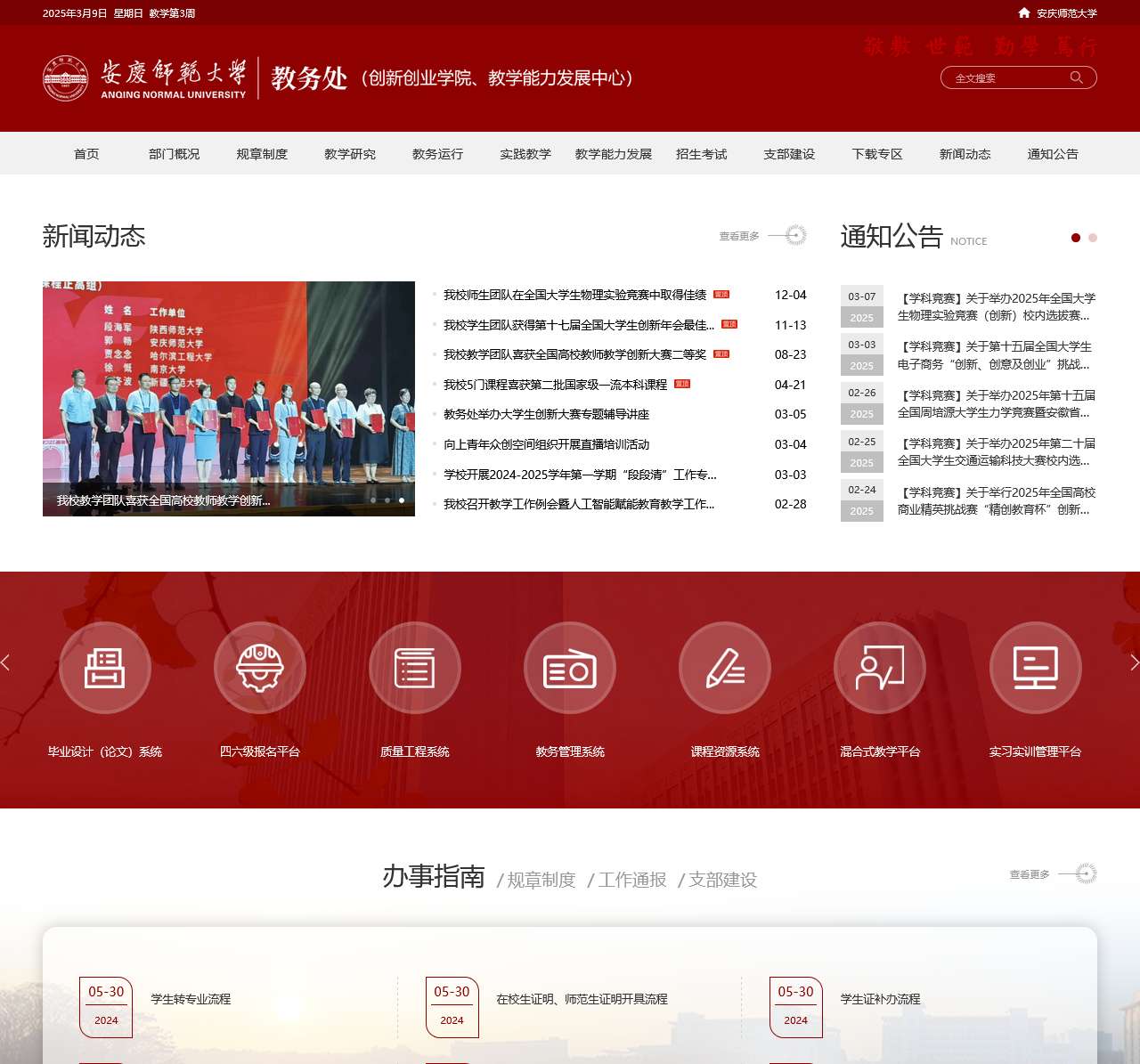
Task: Switch to the 工作通报 tab
Action: (632, 880)
